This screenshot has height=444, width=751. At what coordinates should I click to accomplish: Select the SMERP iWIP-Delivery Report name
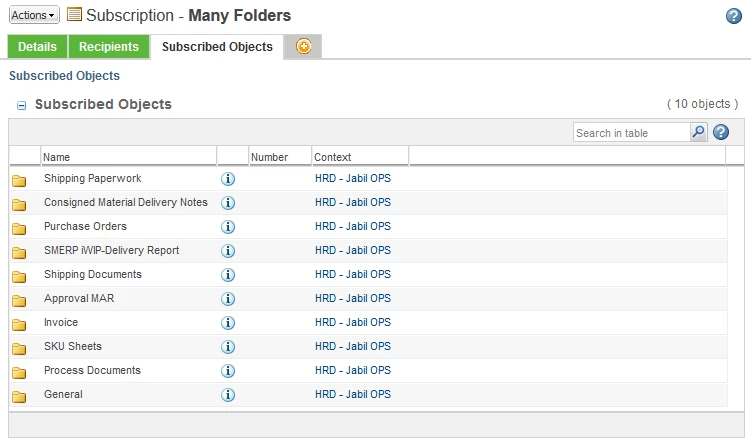pyautogui.click(x=112, y=250)
